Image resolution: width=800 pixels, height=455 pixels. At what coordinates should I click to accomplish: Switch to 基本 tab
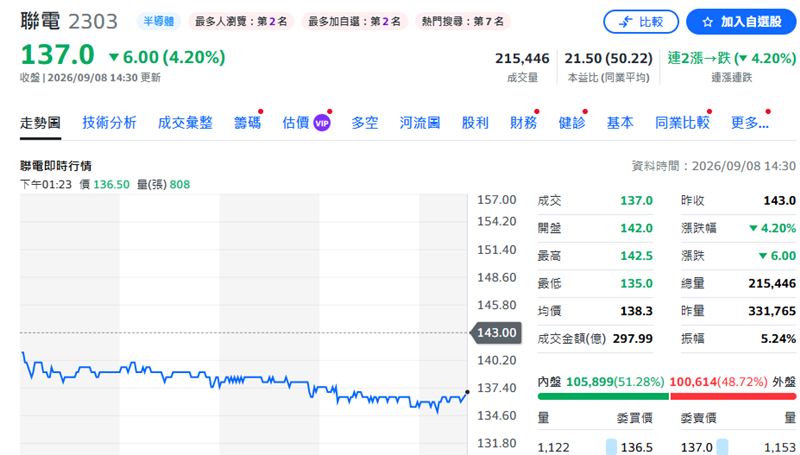pyautogui.click(x=620, y=123)
